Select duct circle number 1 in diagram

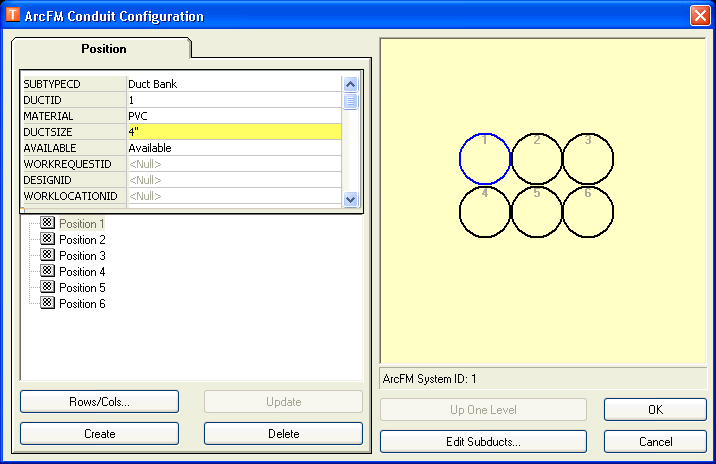tap(484, 159)
